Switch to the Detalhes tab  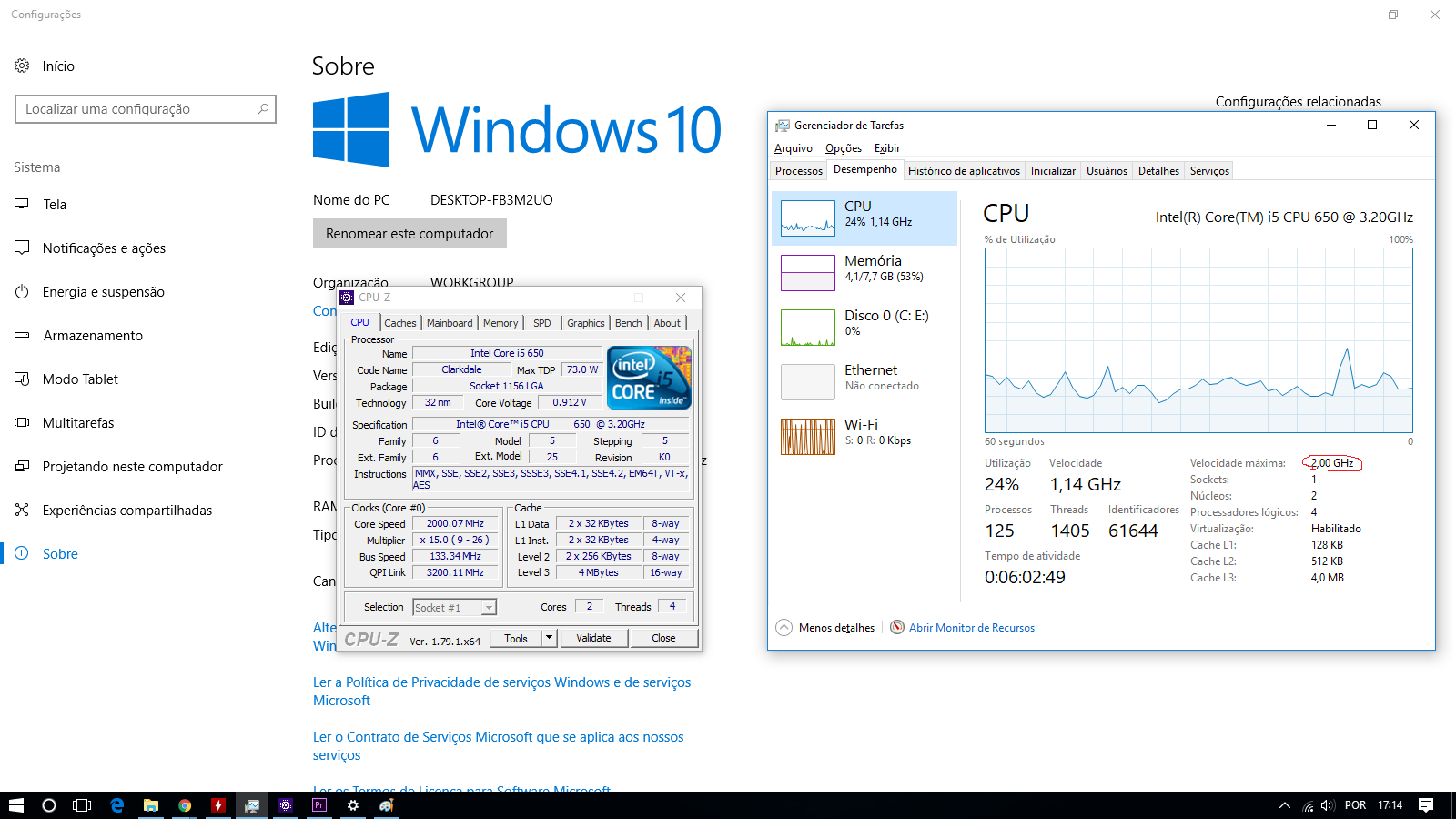tap(1158, 171)
